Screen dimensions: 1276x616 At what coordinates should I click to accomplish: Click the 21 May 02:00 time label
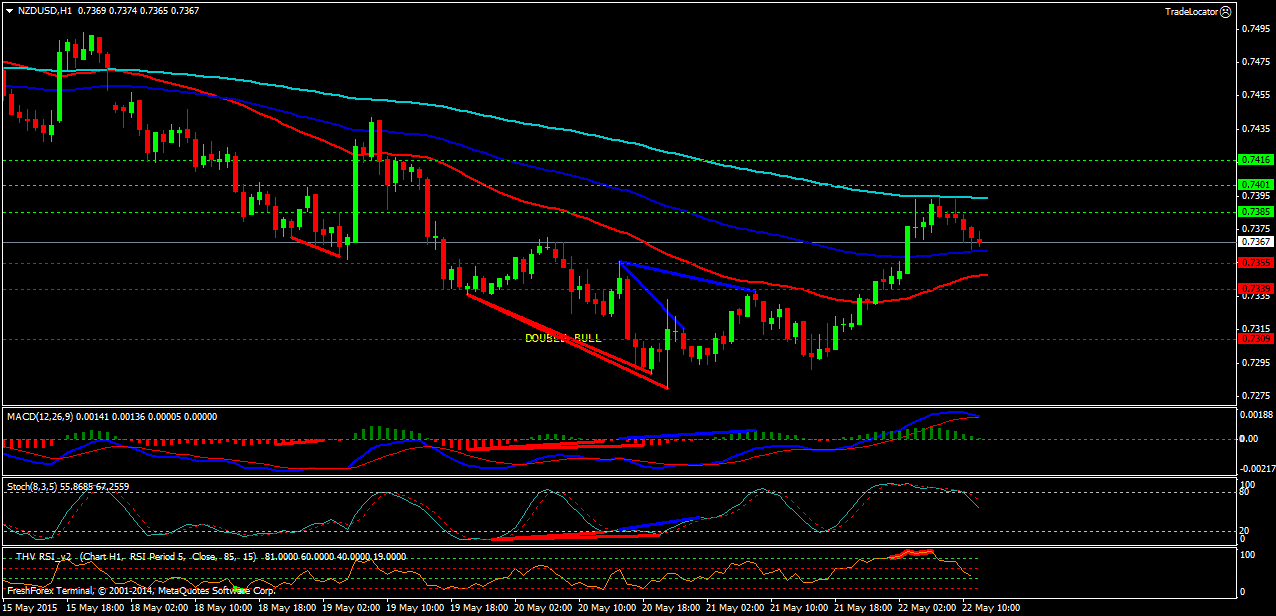pyautogui.click(x=734, y=608)
